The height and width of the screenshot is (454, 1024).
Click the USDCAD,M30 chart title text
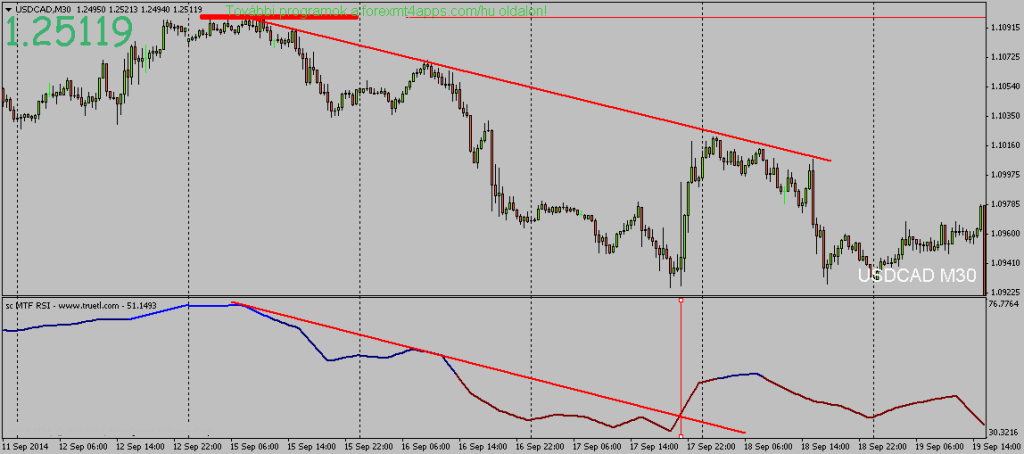pos(42,8)
